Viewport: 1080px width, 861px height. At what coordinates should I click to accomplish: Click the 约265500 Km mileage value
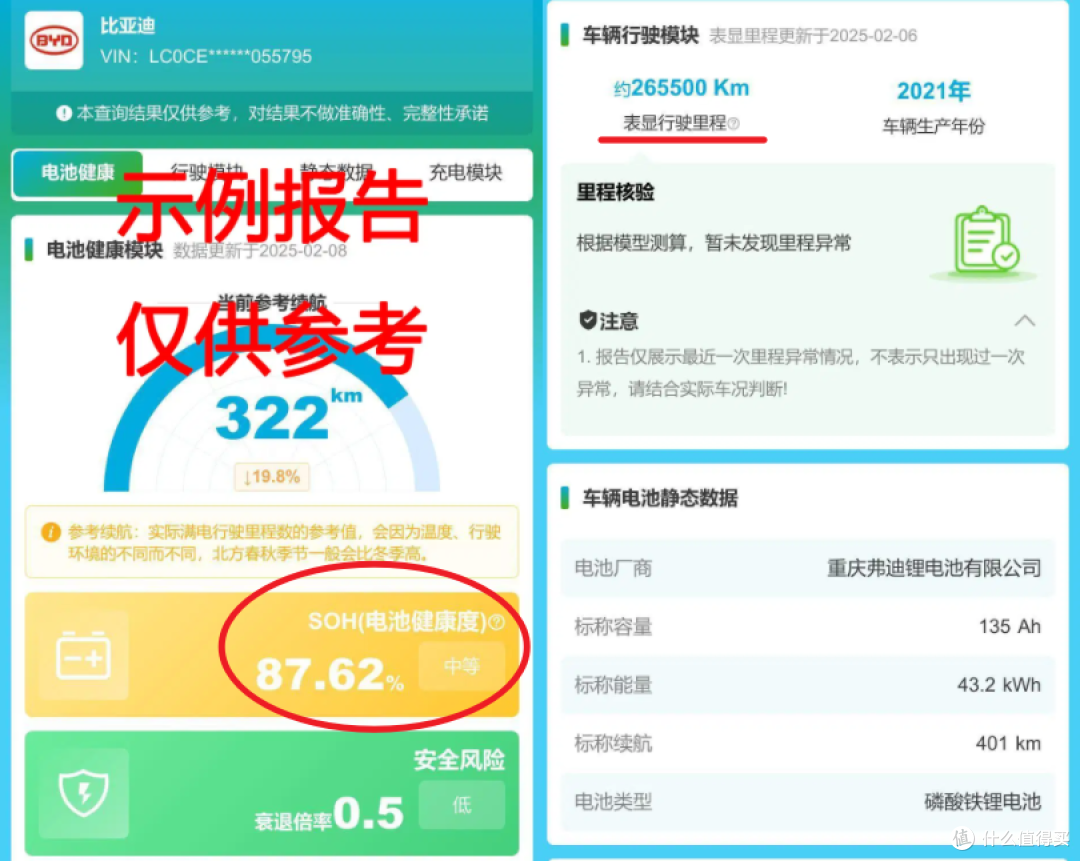[x=681, y=88]
